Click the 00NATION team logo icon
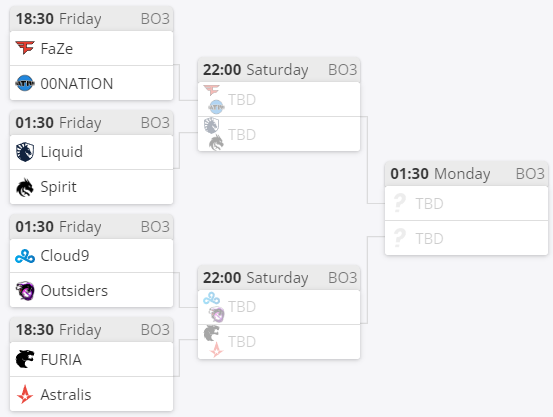The image size is (553, 417). pos(25,83)
